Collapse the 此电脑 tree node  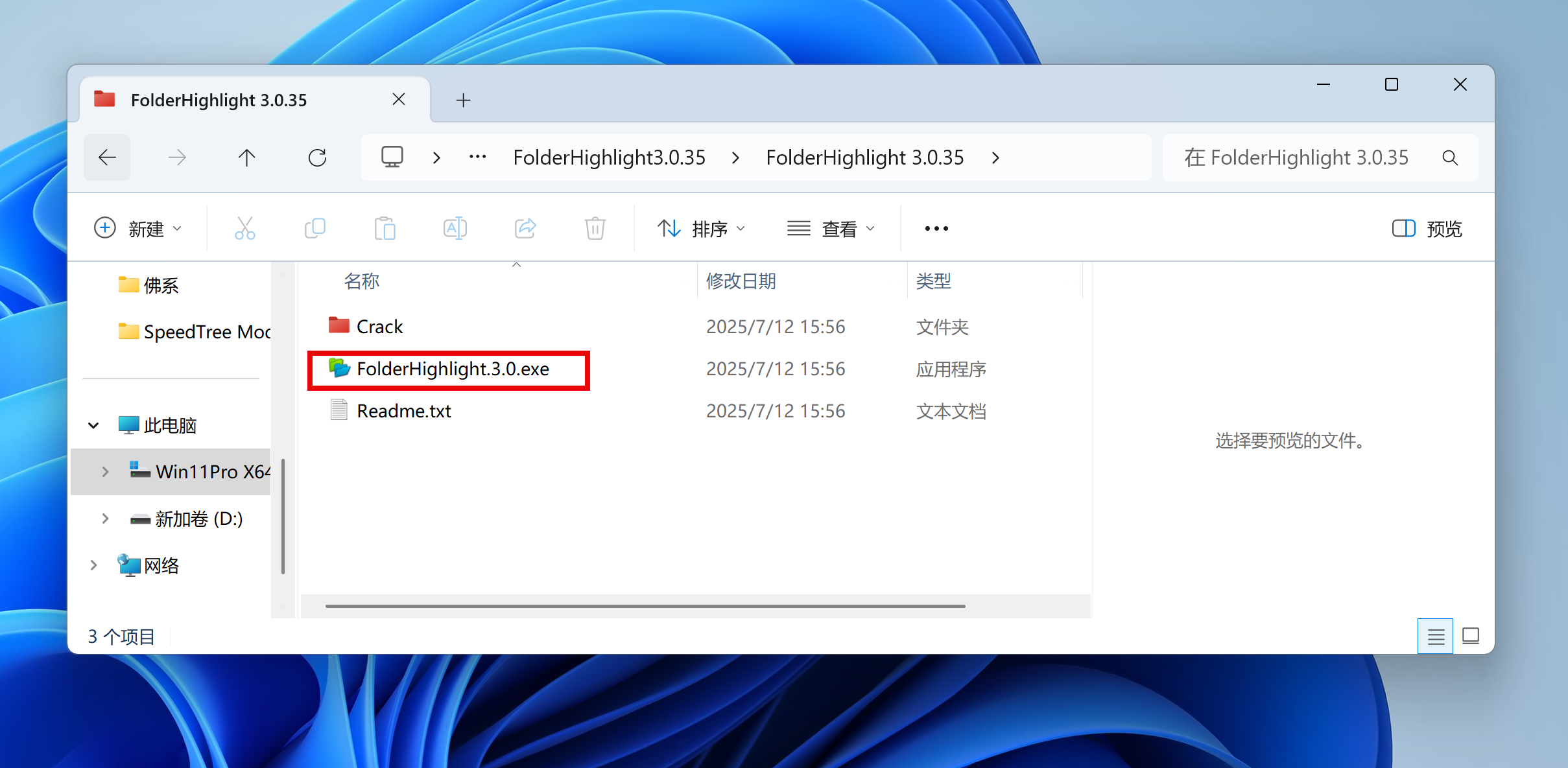coord(93,425)
